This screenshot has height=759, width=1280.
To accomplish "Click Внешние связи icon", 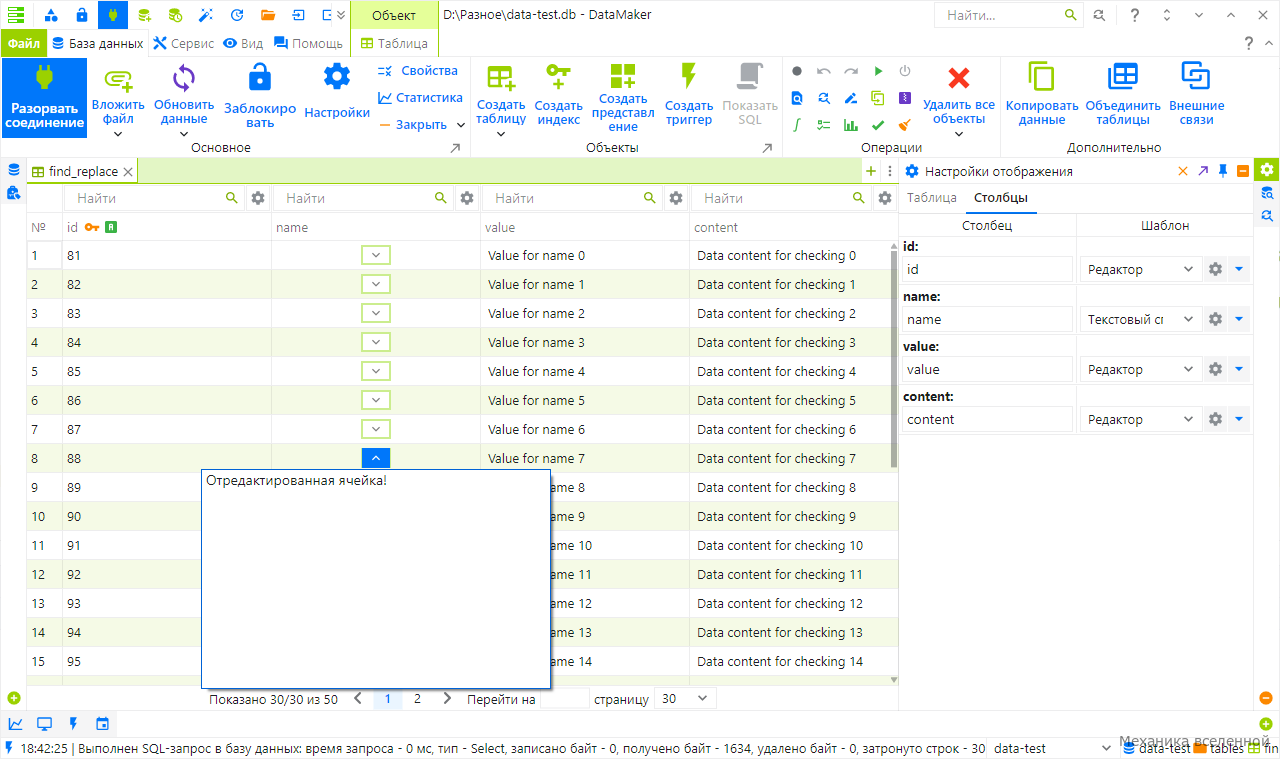I will point(1196,78).
